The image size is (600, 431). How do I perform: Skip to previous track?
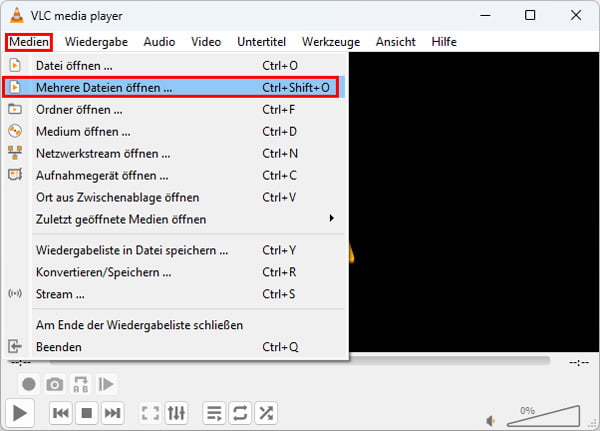(61, 413)
